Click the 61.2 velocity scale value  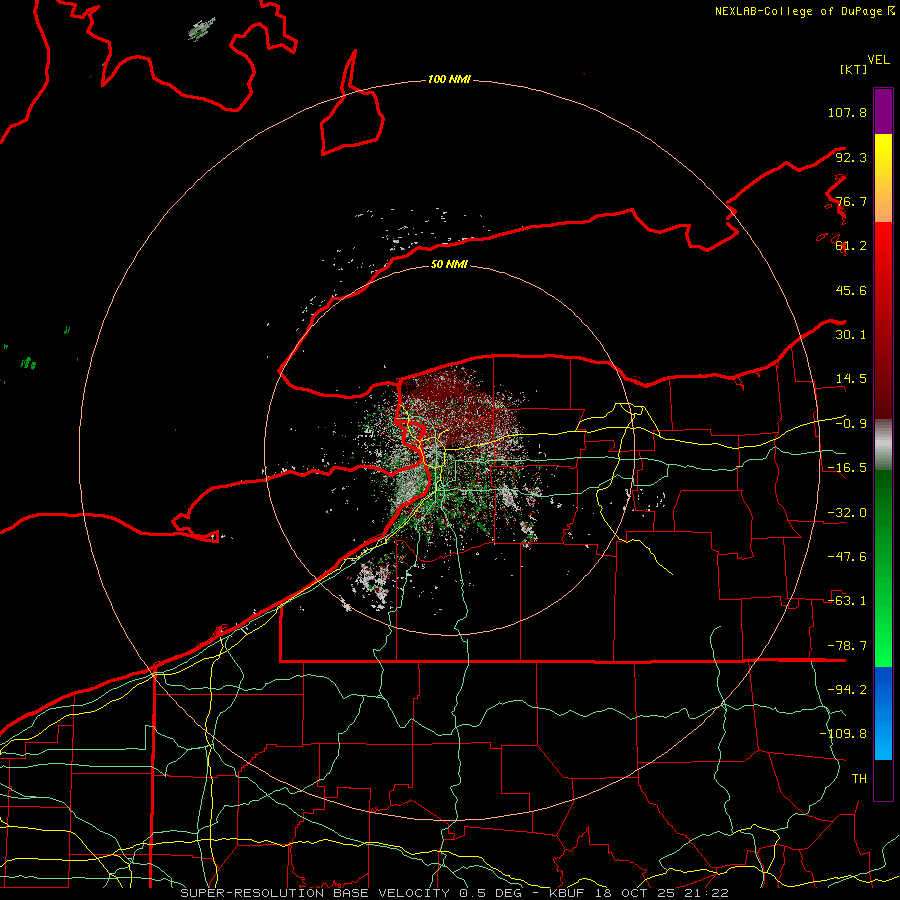tap(851, 246)
